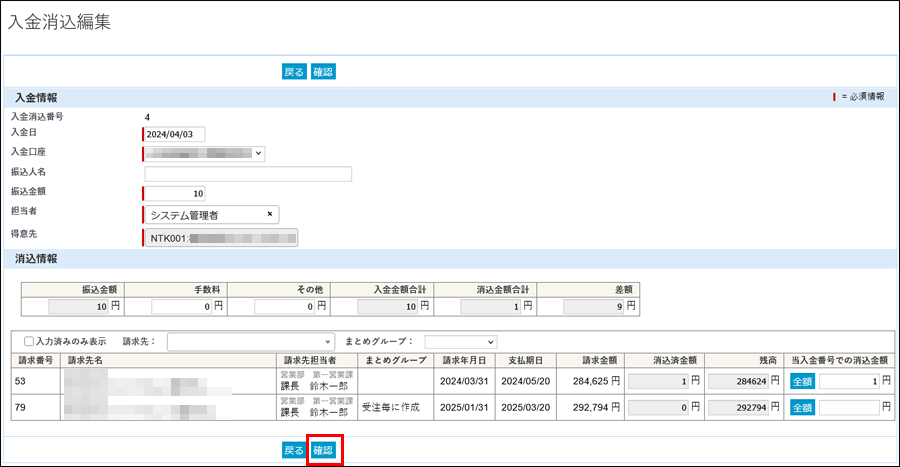Click 全額 button for invoice 79
The height and width of the screenshot is (467, 900).
[x=802, y=407]
